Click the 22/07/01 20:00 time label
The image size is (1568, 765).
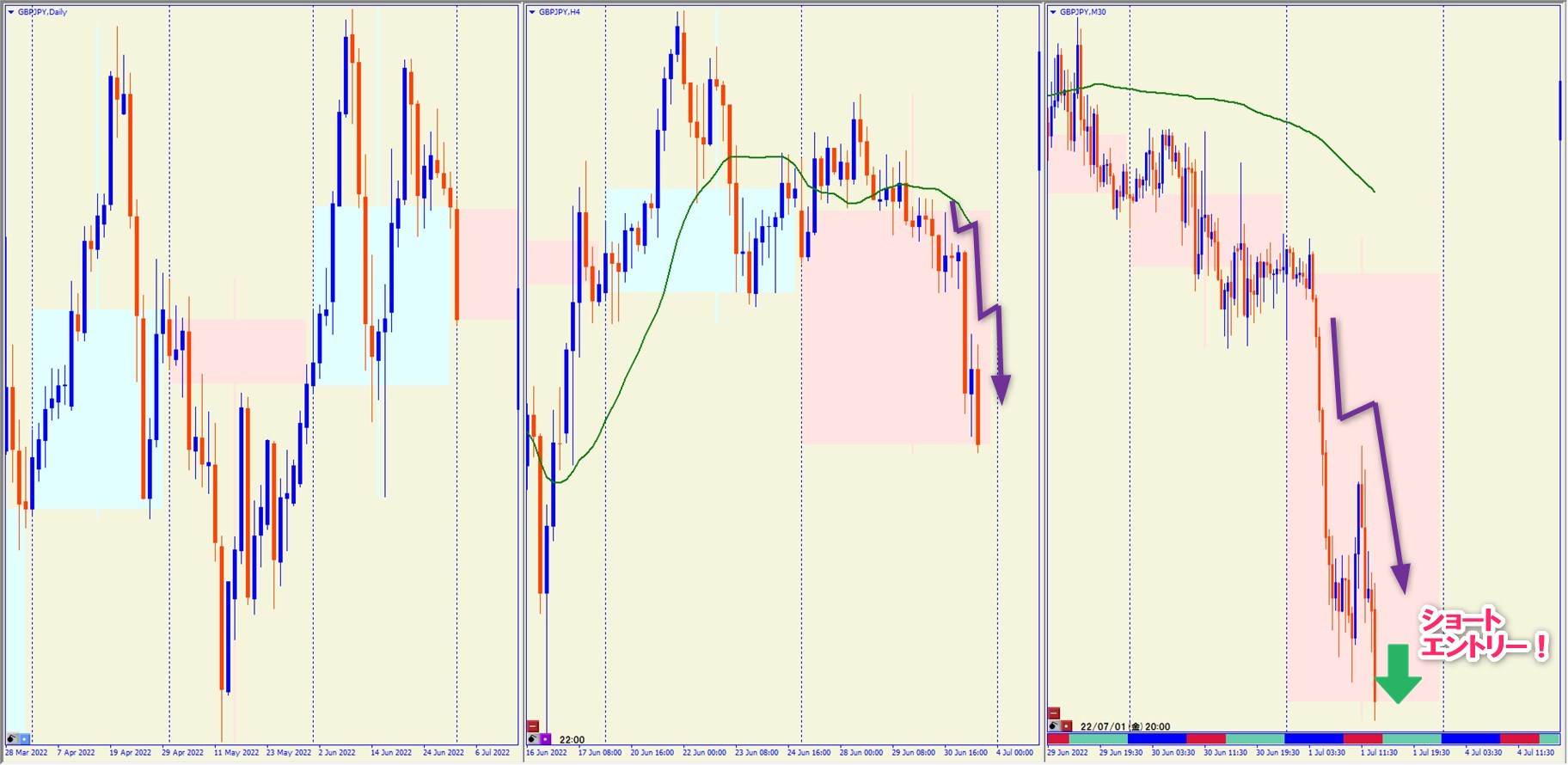(x=1124, y=726)
